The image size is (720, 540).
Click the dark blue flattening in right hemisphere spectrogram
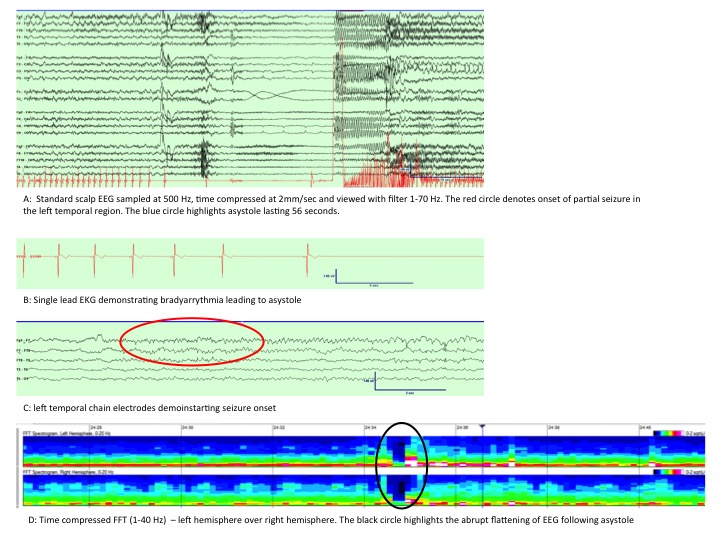[398, 488]
